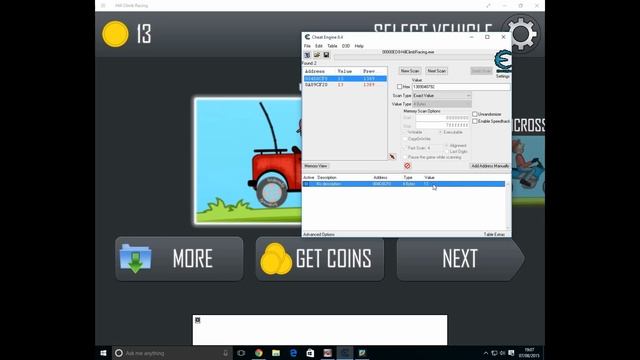Click the Undo Scan button
Screen dimensions: 640x360
click(x=481, y=71)
